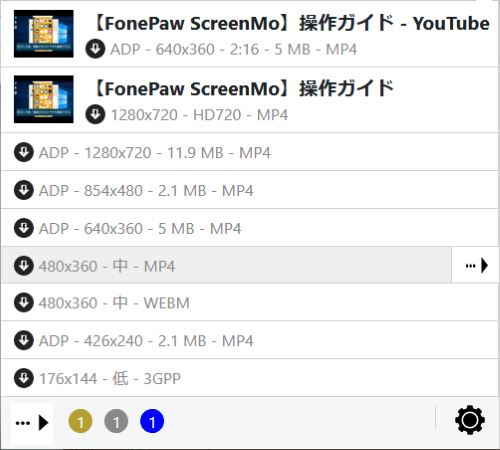Expand more actions arrow on 480x360 MP4 row
This screenshot has height=450, width=500.
click(x=476, y=265)
